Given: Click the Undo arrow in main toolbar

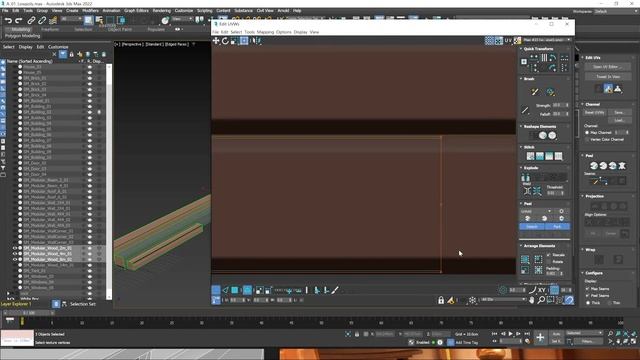Looking at the screenshot, I should click(8, 20).
